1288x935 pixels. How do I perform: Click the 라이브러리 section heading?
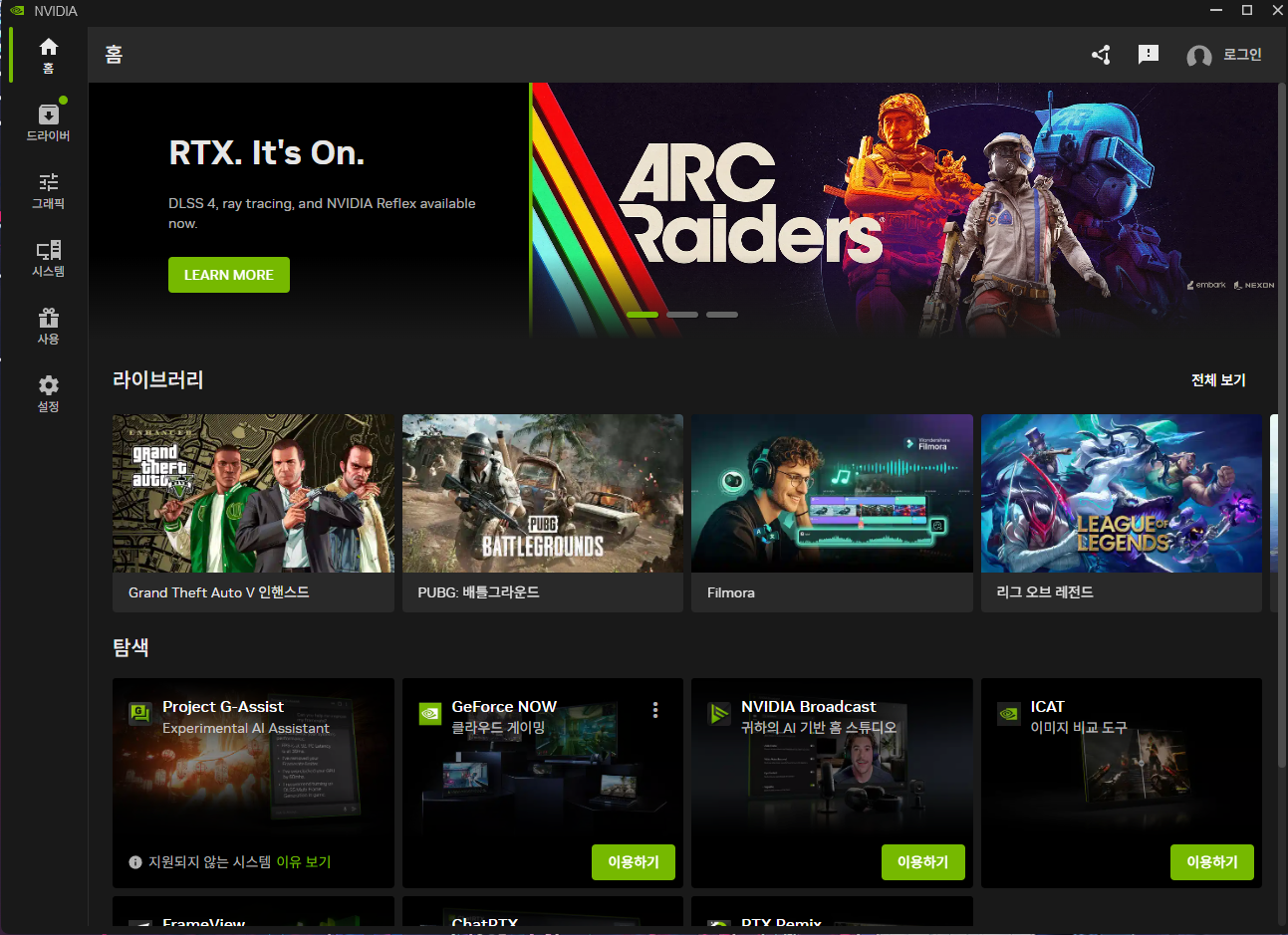[x=158, y=380]
